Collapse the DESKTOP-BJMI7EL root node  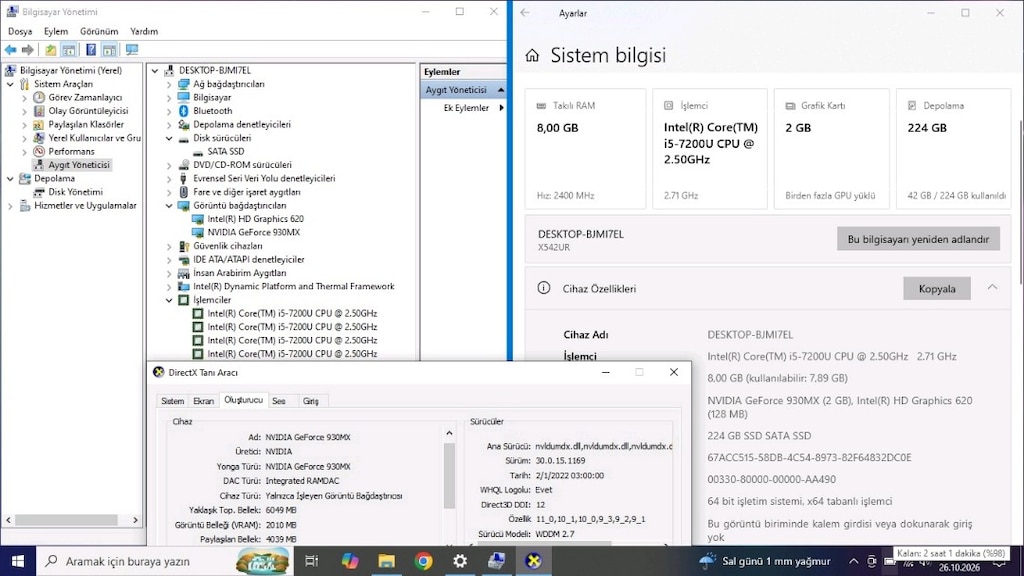(x=155, y=71)
